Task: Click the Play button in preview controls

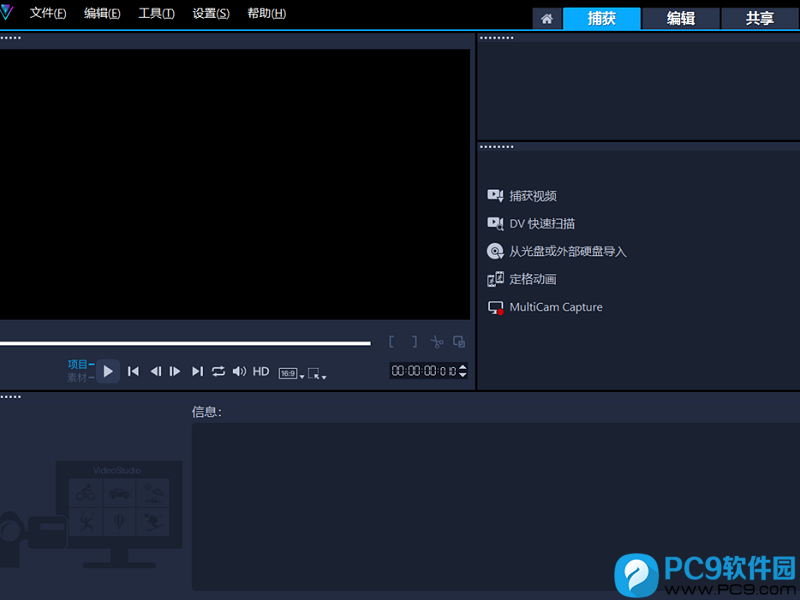Action: point(108,371)
